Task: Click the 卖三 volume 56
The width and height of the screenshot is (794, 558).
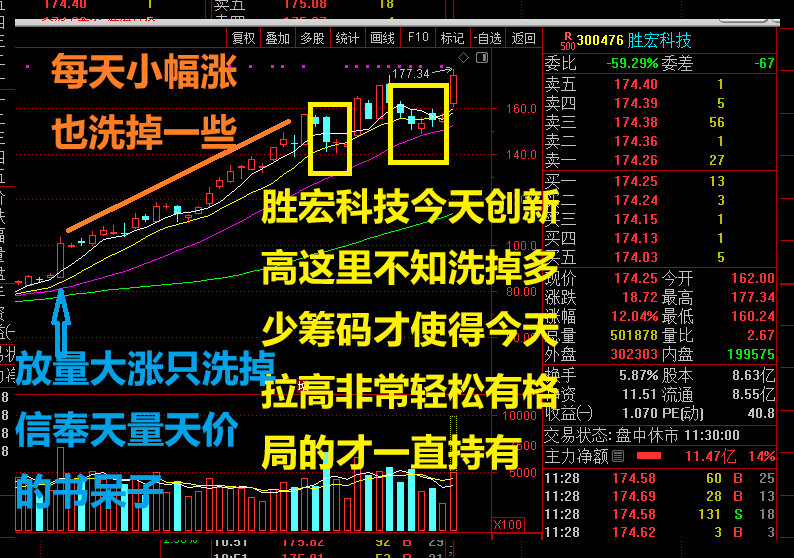Action: click(717, 122)
